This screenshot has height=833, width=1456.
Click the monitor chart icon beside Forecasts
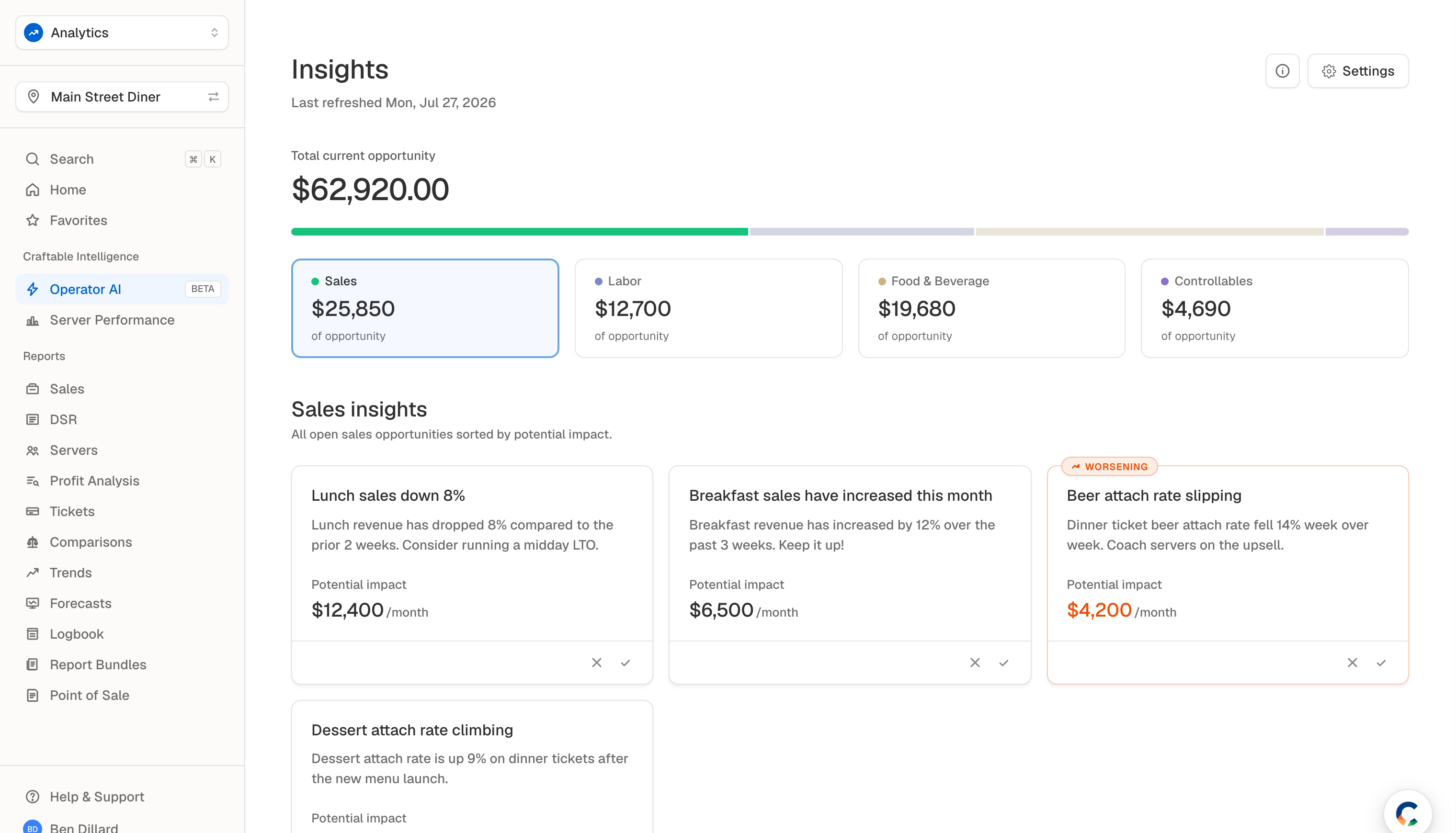tap(33, 604)
